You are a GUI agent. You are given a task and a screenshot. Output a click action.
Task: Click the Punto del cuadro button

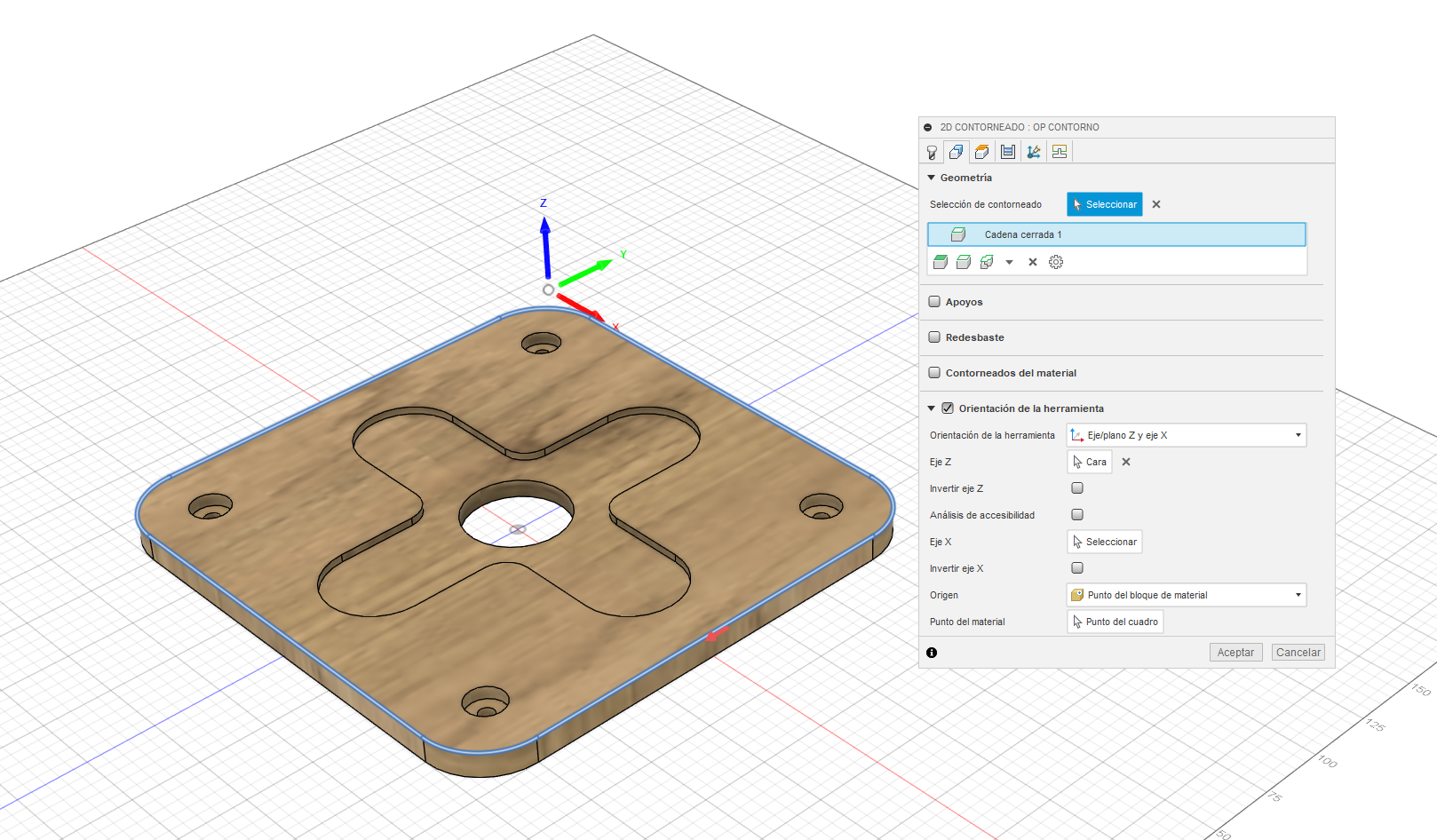(x=1115, y=622)
